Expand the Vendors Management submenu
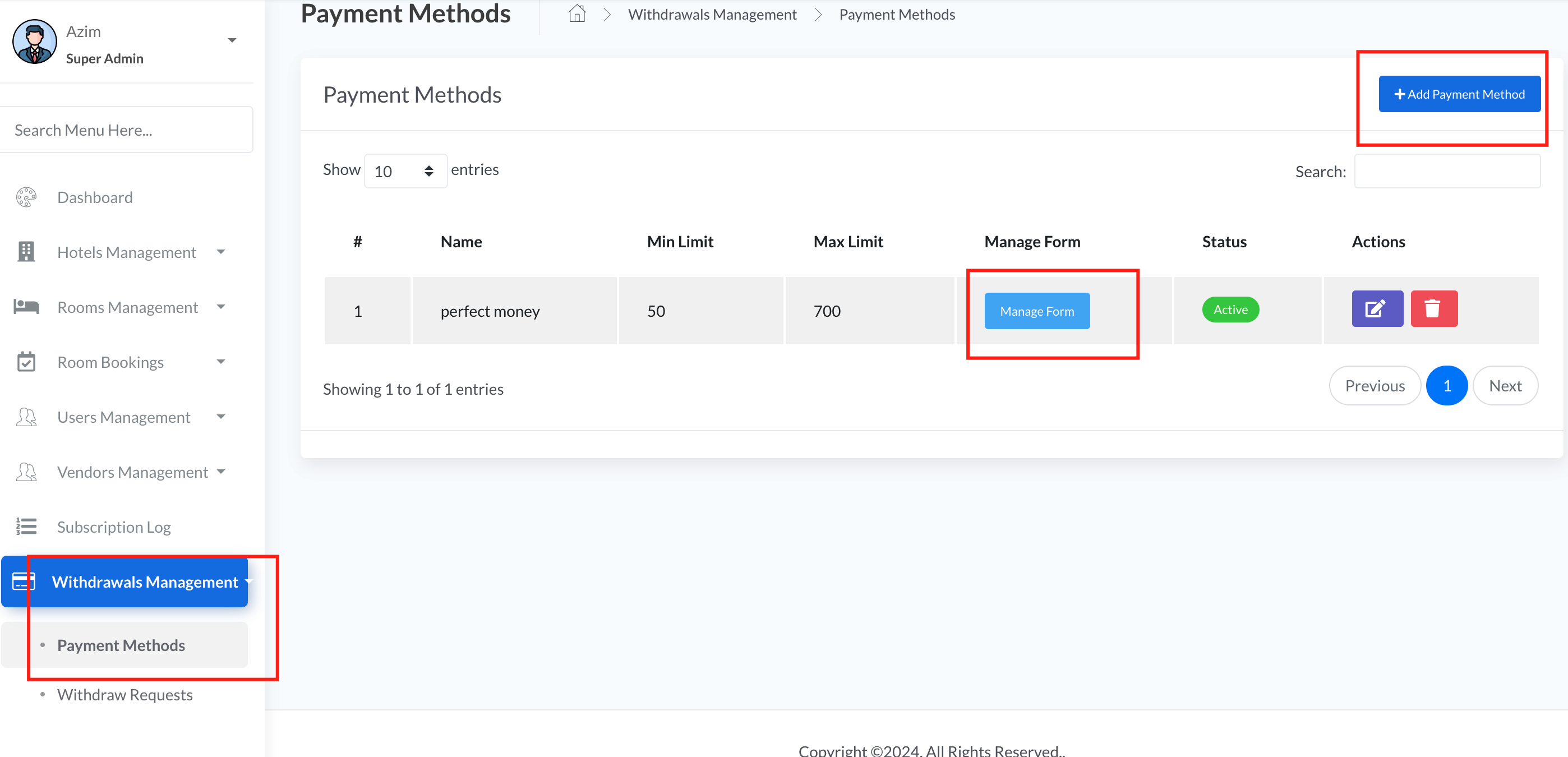 click(x=133, y=472)
